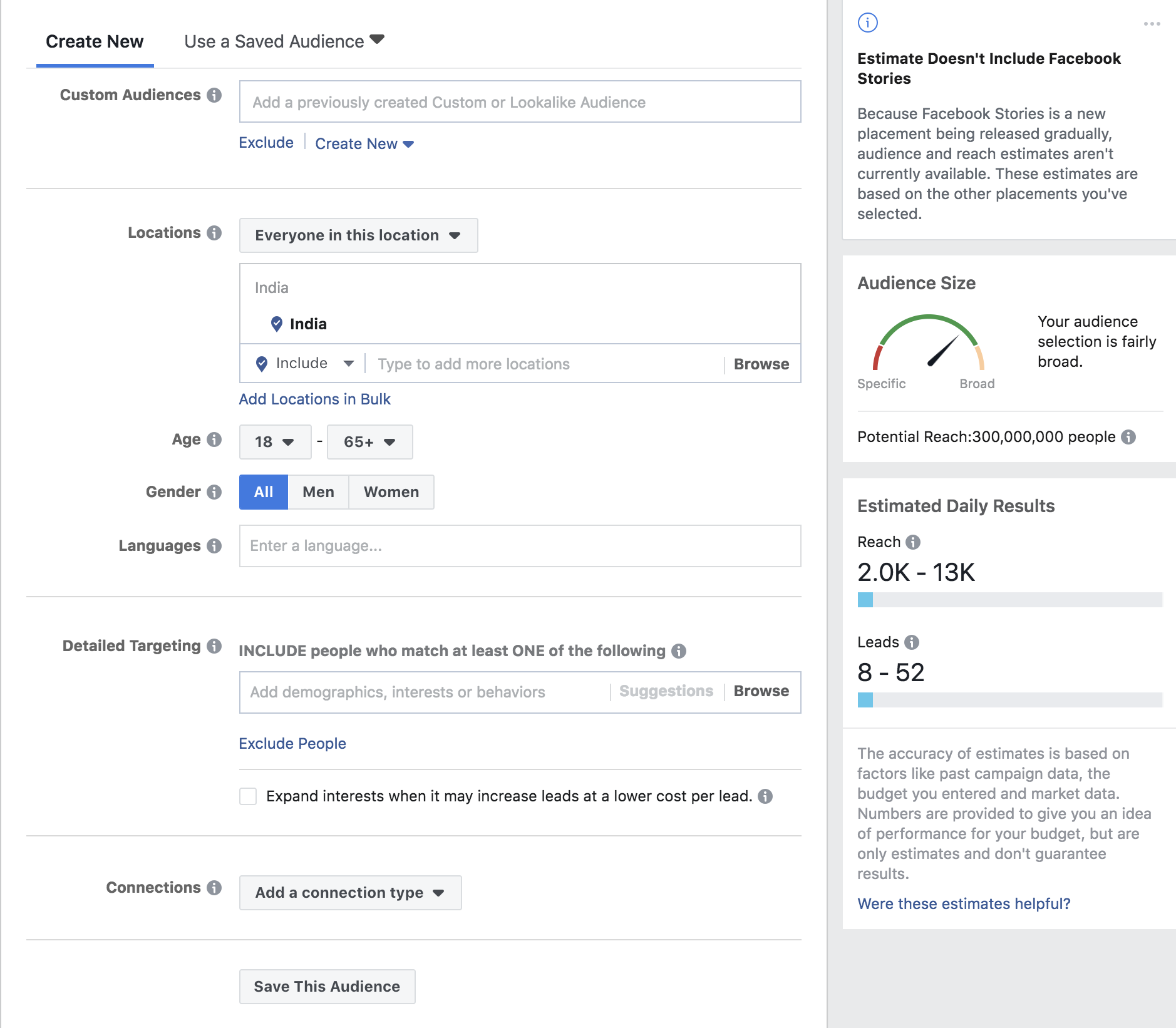Click the Audience Size gauge meter

tap(928, 343)
